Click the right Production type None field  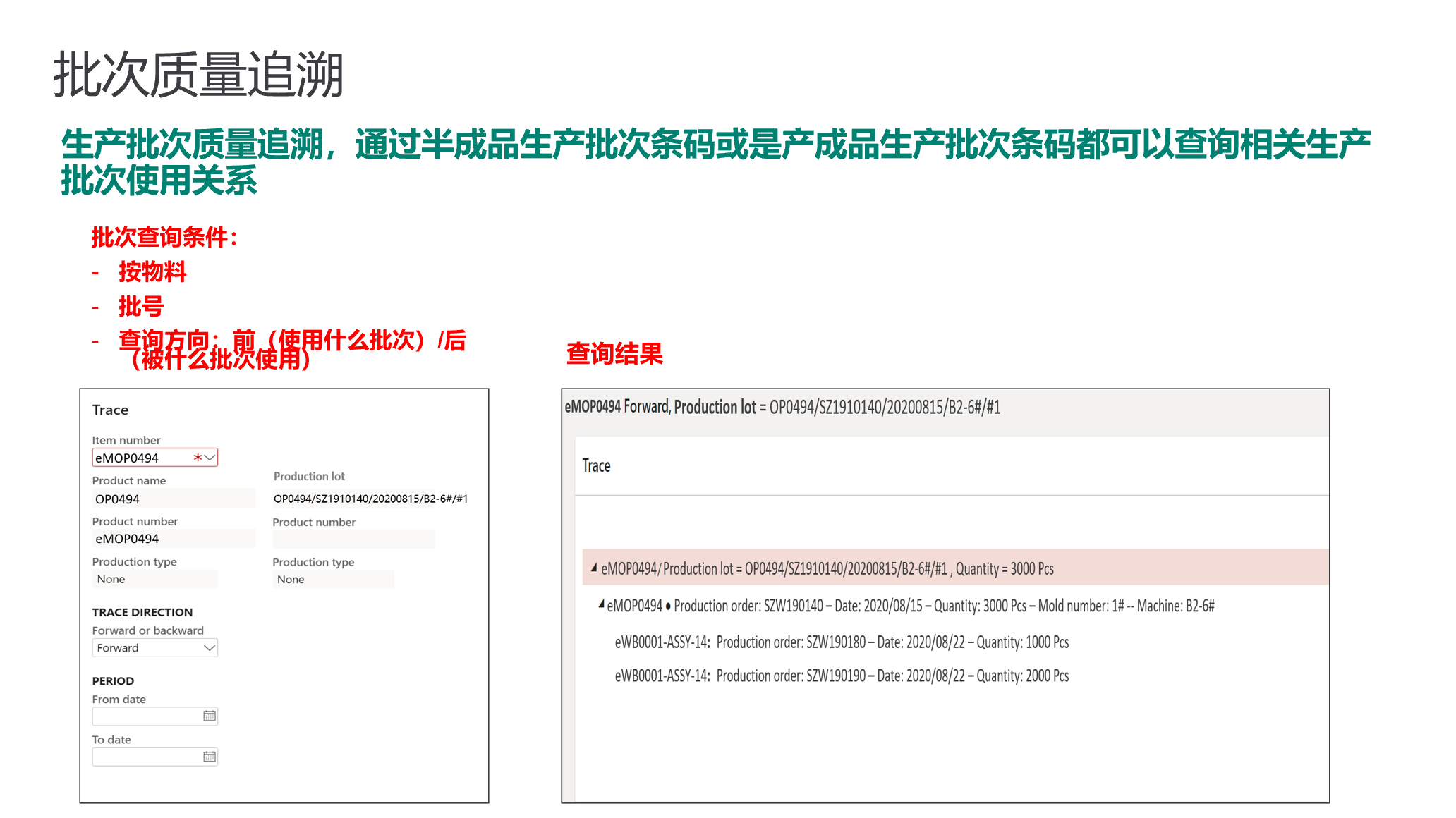tap(333, 579)
